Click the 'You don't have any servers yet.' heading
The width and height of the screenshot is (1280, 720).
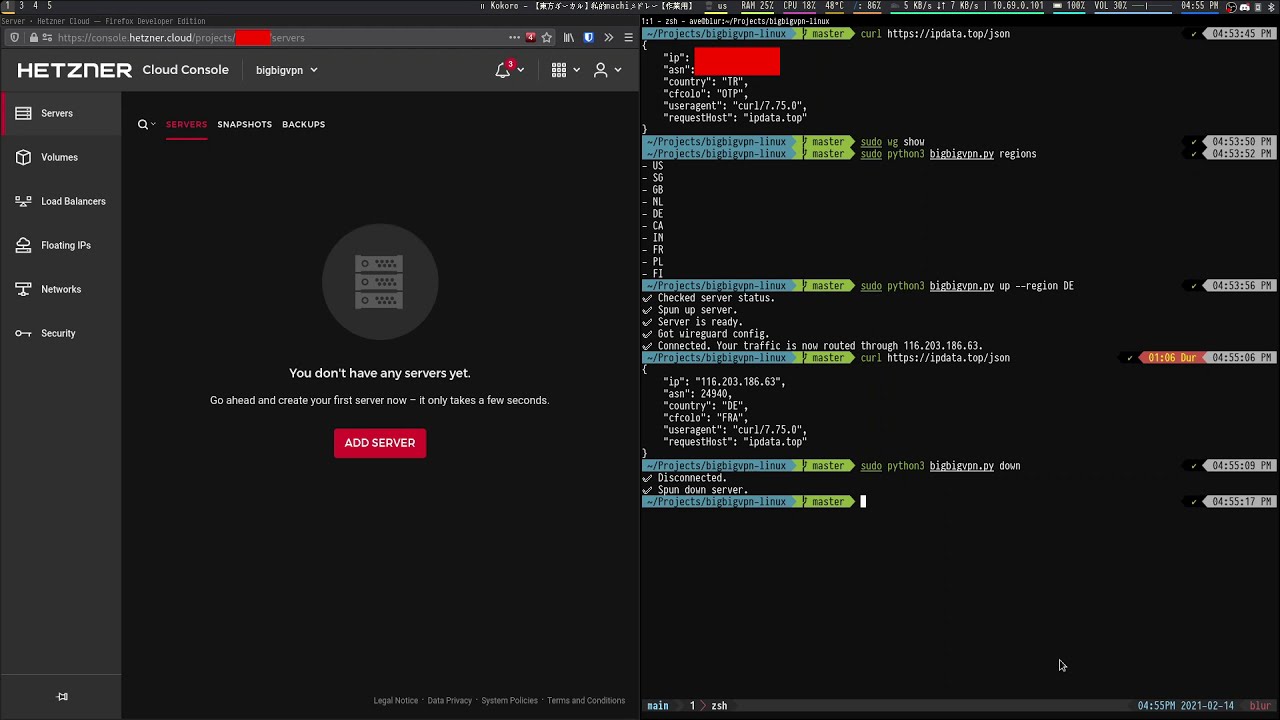[380, 373]
